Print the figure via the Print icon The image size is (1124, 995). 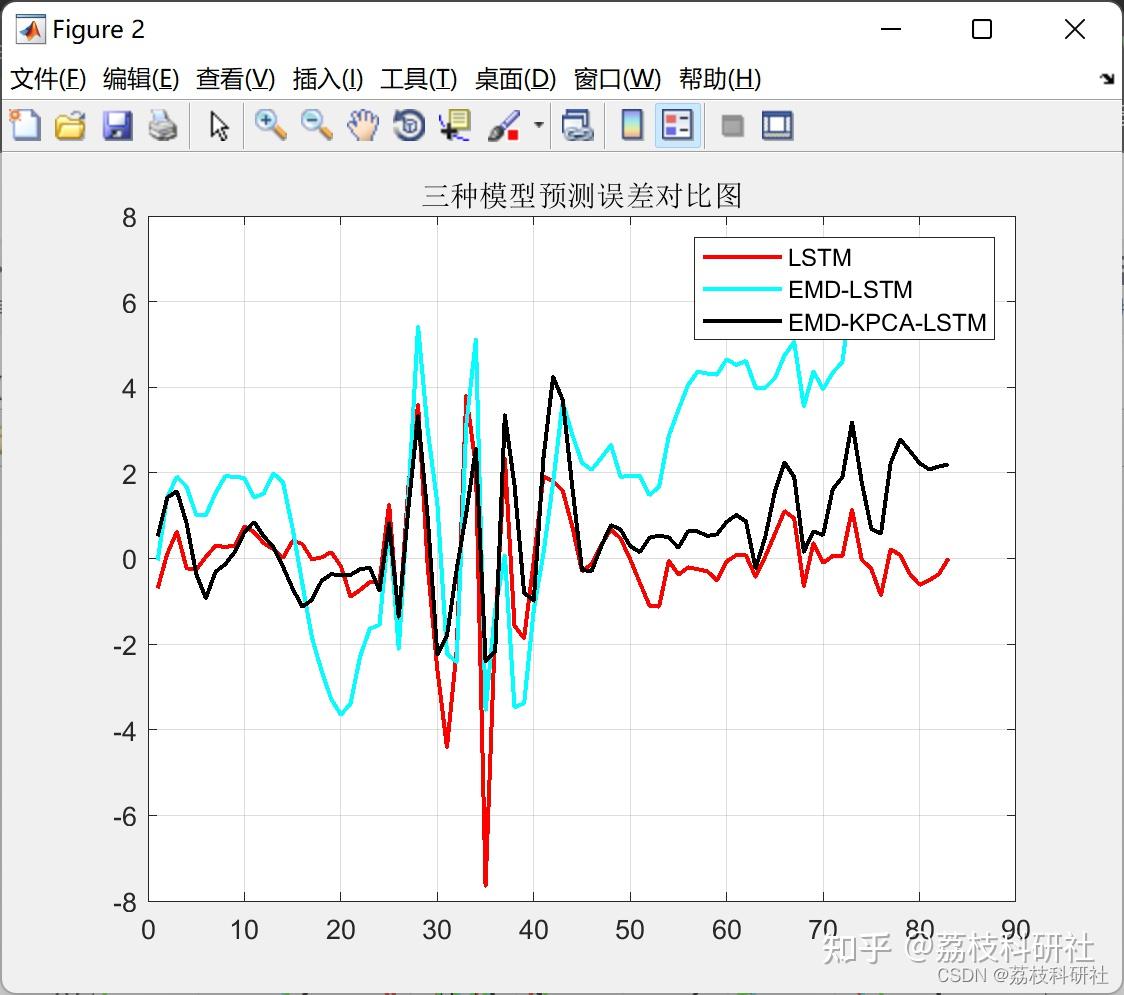click(164, 125)
